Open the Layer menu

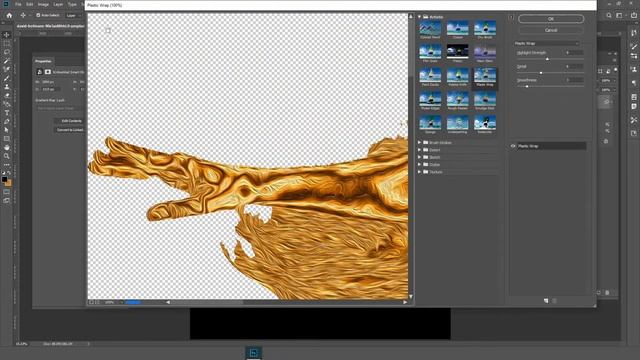[58, 4]
